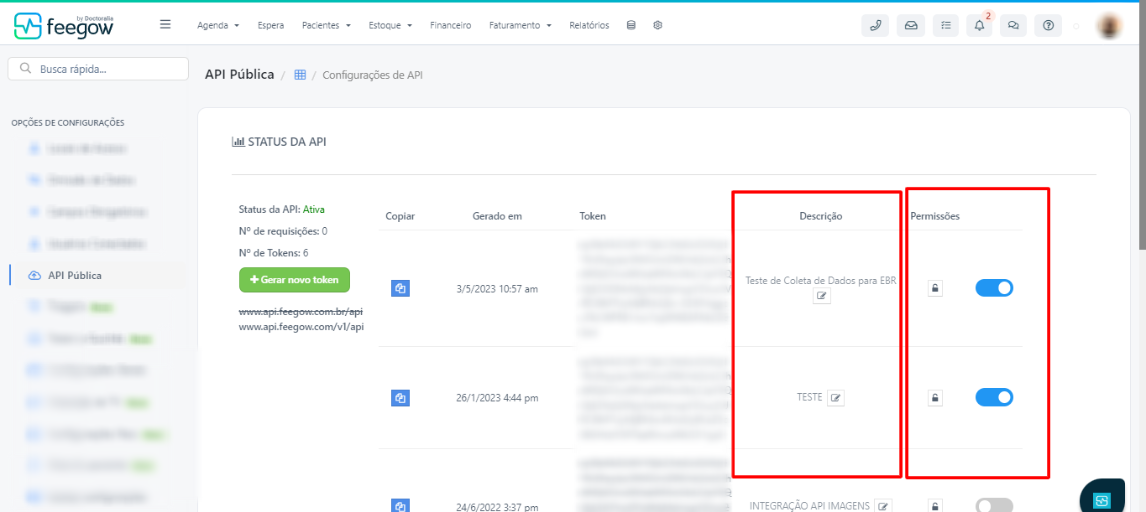Open the Relatórios menu item
This screenshot has height=512, width=1146.
pos(589,25)
